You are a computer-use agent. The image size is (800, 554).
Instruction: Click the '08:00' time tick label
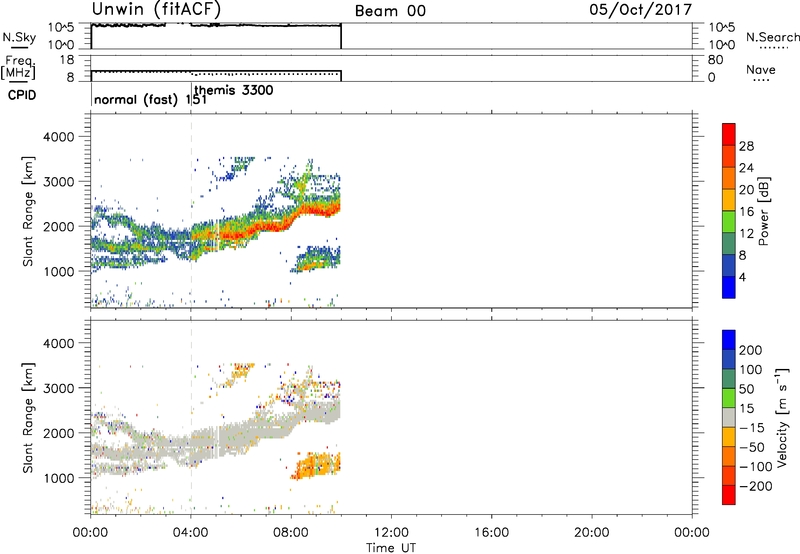click(x=291, y=533)
